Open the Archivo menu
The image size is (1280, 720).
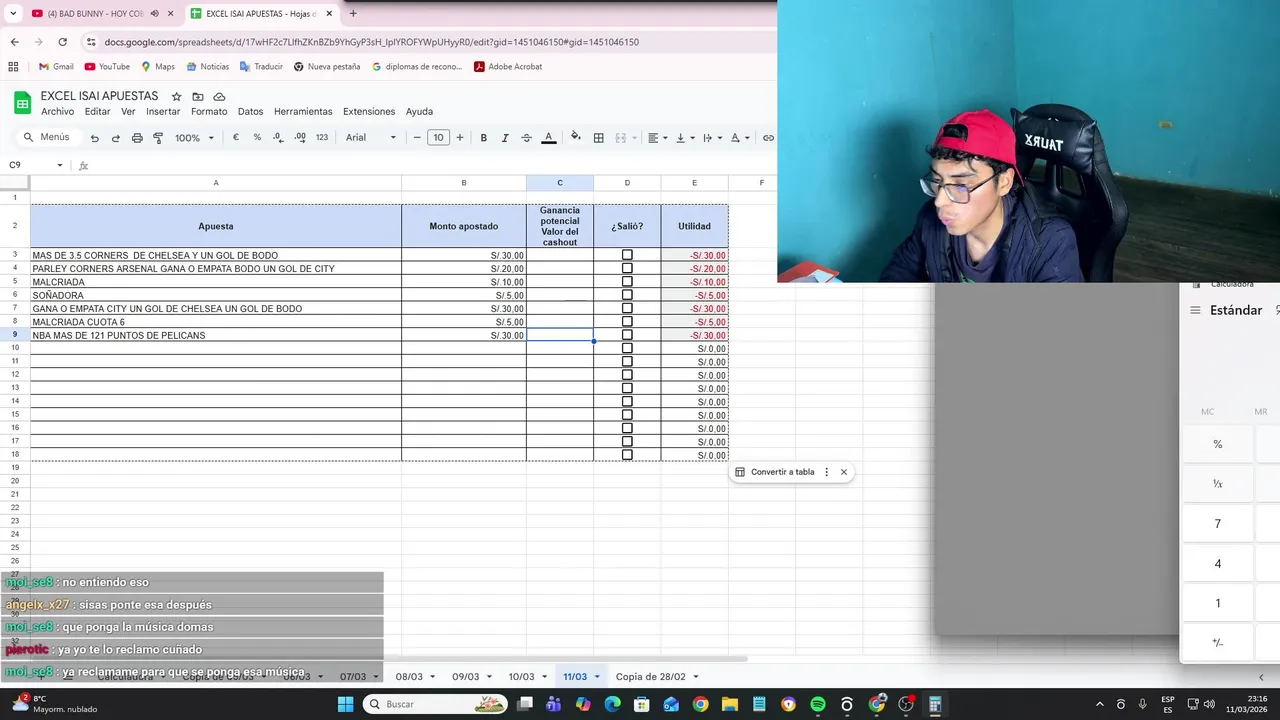[x=57, y=112]
